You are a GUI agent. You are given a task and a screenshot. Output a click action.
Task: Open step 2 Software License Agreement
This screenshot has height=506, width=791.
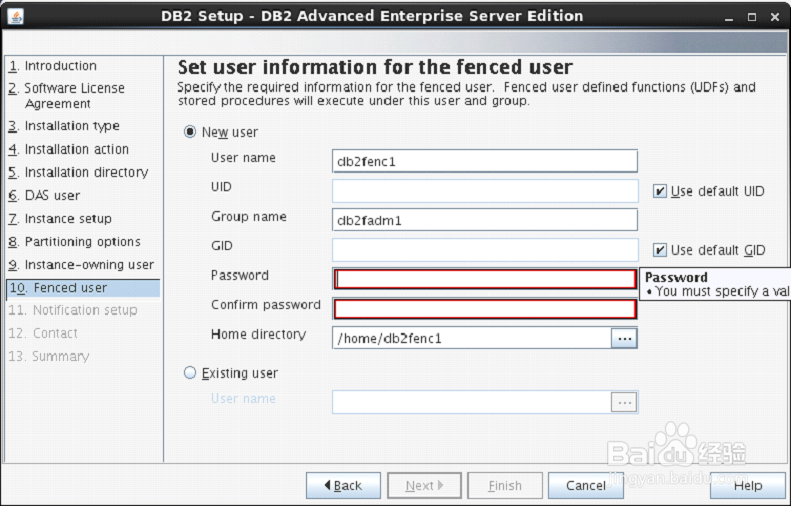(67, 95)
